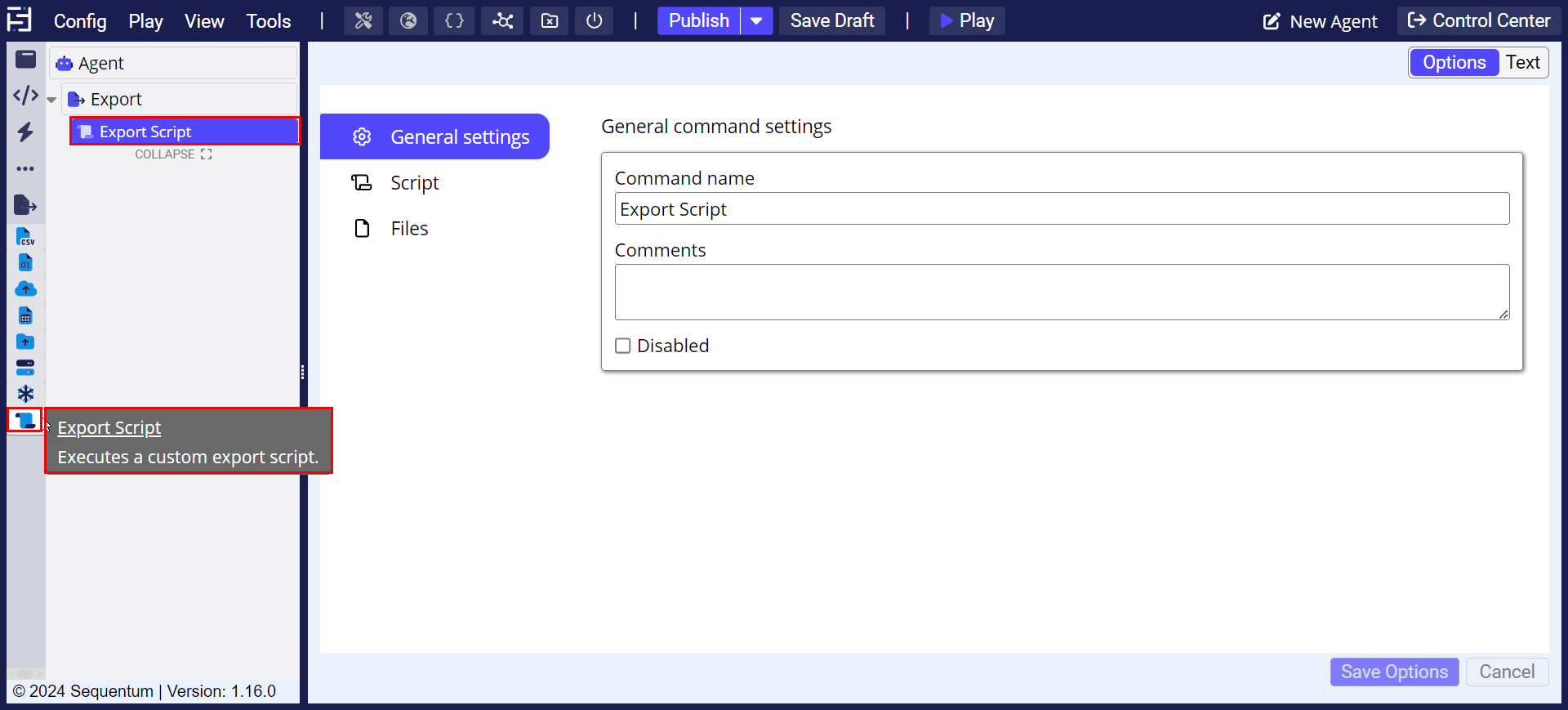Click the folder with X toolbar icon
The image size is (1568, 710).
pos(550,21)
